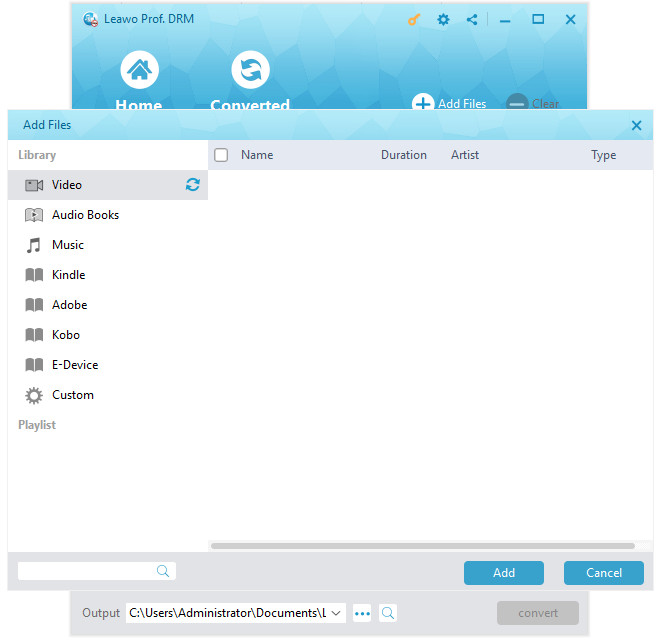Click the Cancel button
Image resolution: width=664 pixels, height=640 pixels.
[604, 573]
